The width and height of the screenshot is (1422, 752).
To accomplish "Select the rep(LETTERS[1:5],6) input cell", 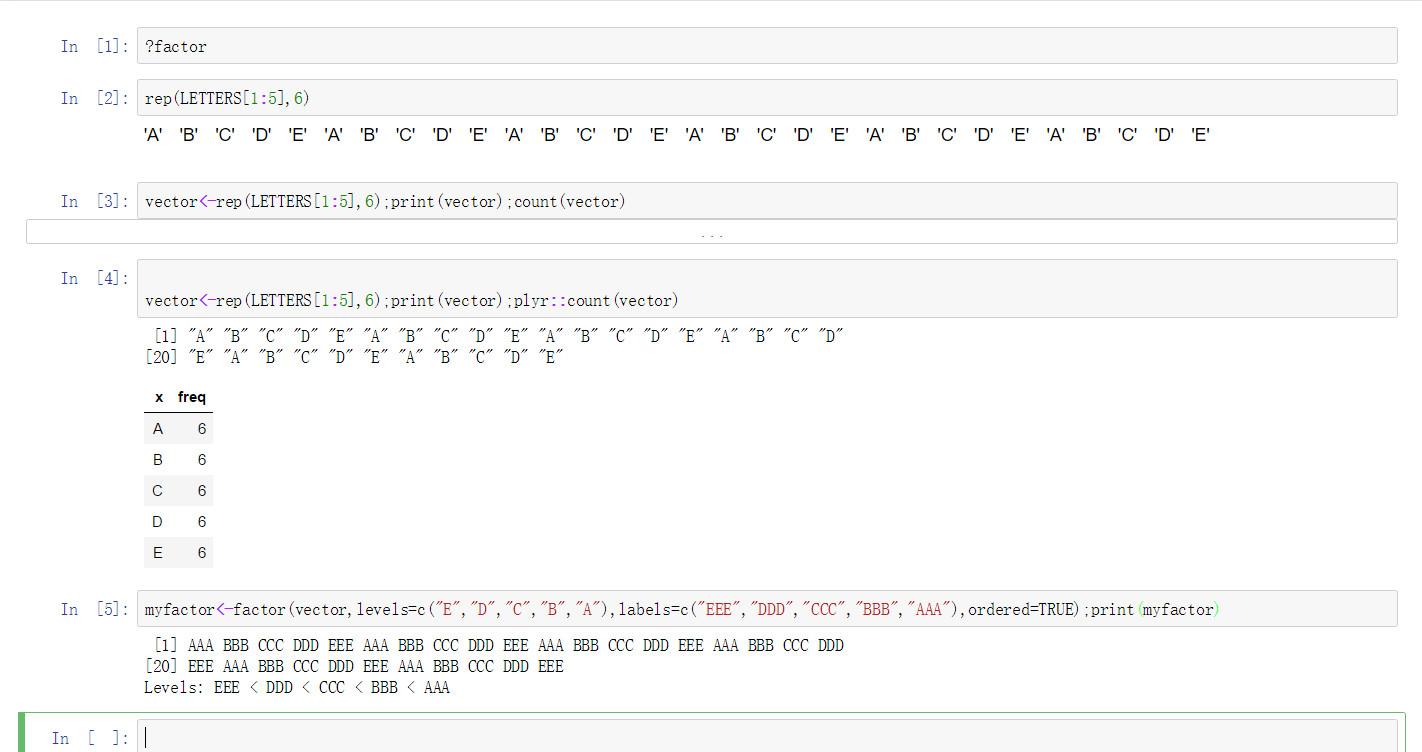I will [x=767, y=98].
